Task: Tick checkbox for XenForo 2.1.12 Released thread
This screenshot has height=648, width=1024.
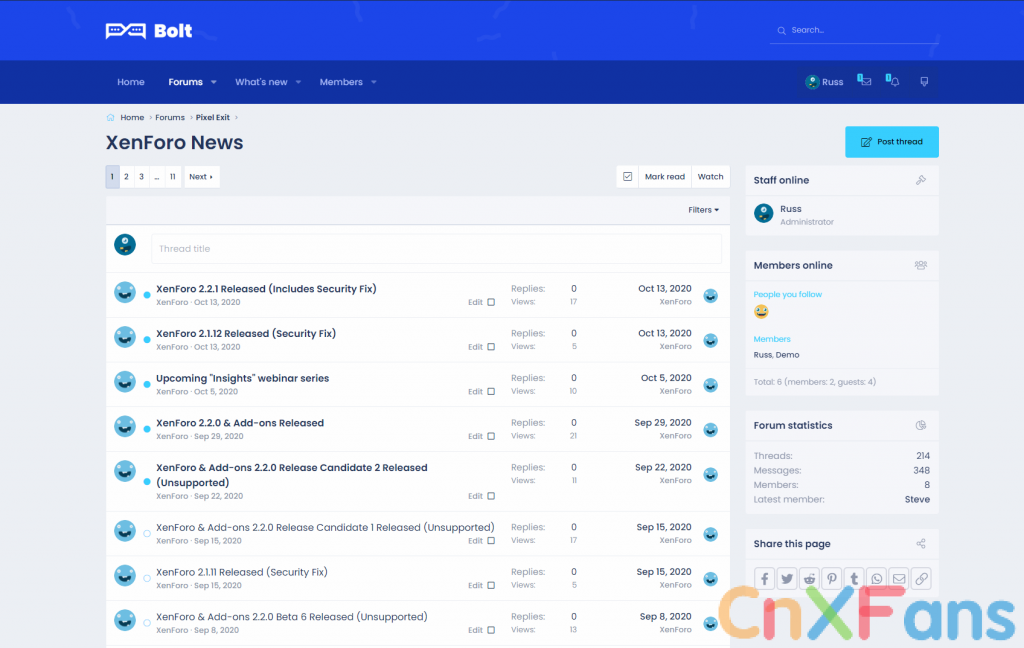Action: click(x=491, y=347)
